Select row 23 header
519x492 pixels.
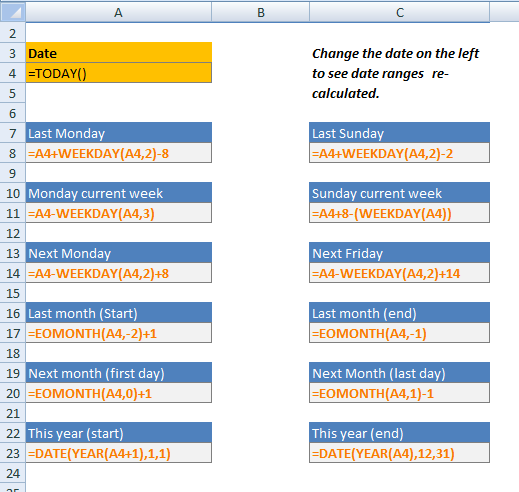point(13,453)
